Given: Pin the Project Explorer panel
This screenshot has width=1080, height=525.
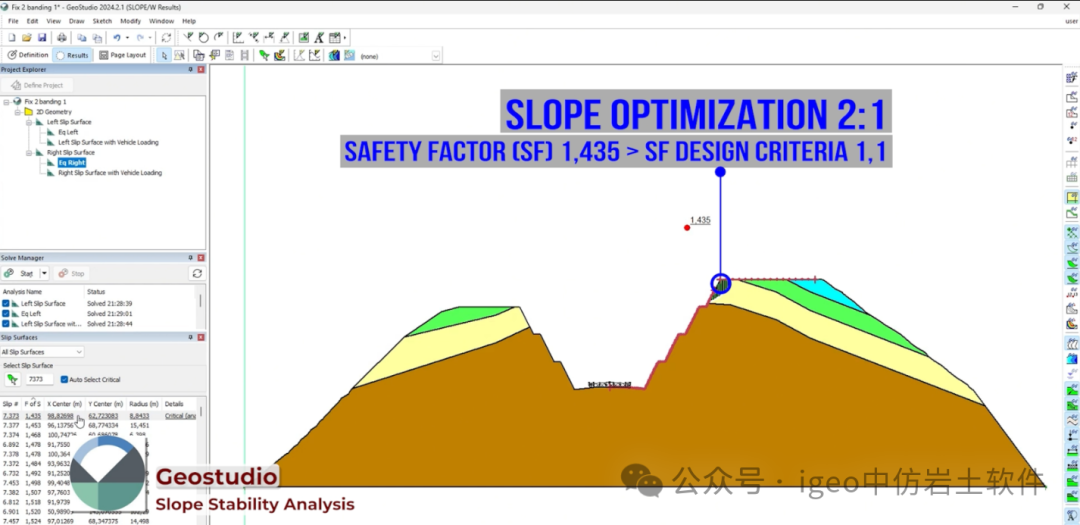Looking at the screenshot, I should pyautogui.click(x=191, y=70).
